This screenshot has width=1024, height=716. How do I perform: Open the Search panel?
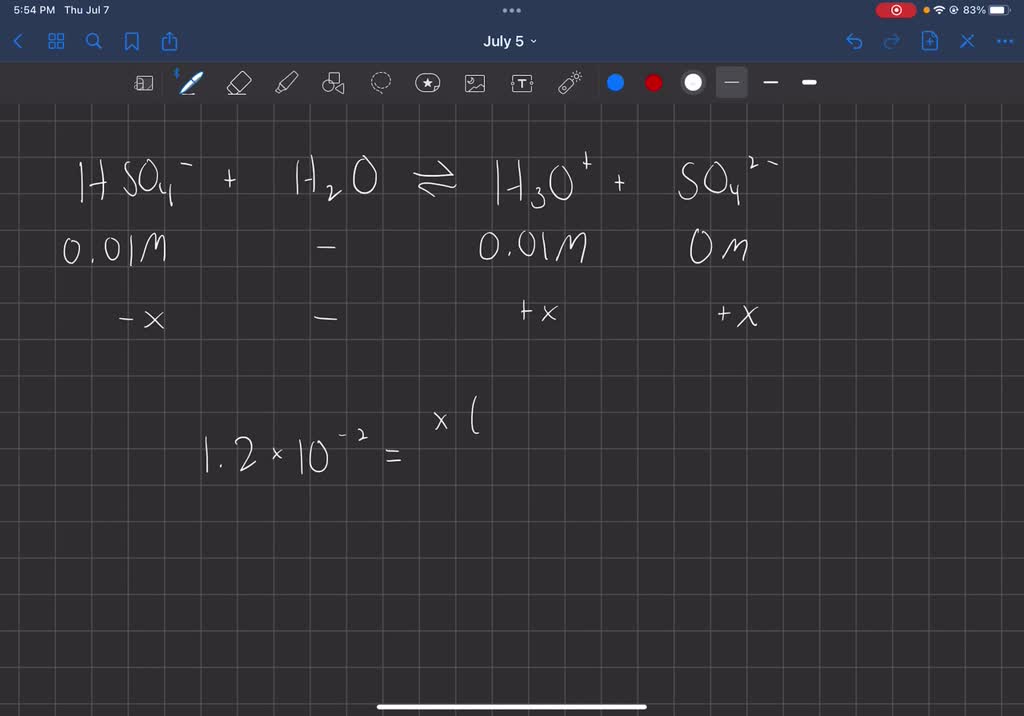pos(93,41)
